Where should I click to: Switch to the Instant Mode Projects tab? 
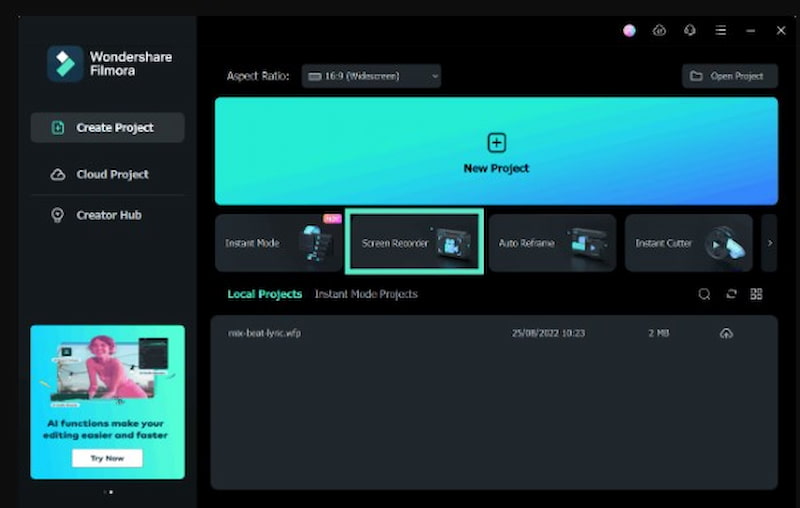(366, 294)
